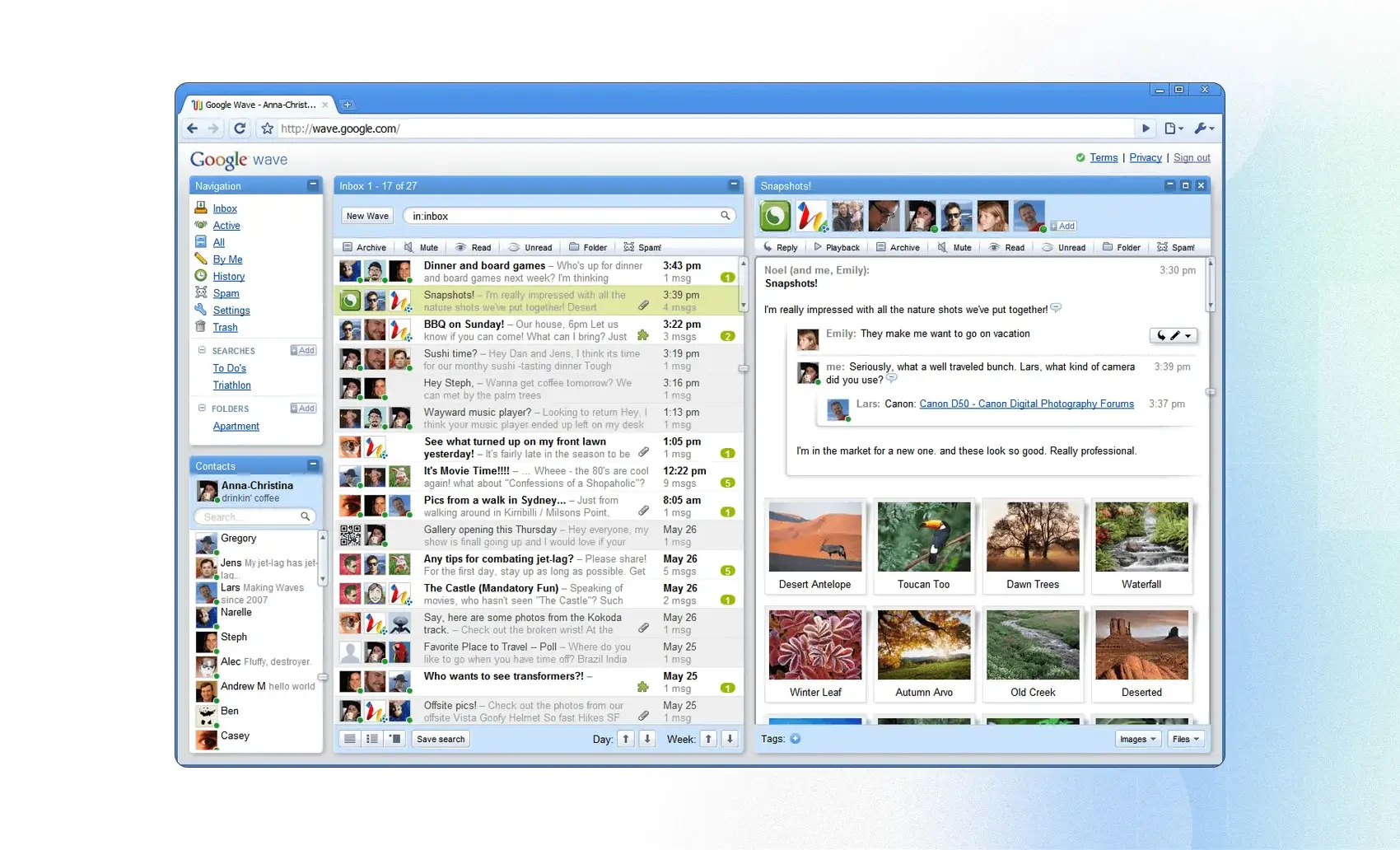Viewport: 1400px width, 850px height.
Task: Move to Folder from Inbox toolbar
Action: pos(588,247)
